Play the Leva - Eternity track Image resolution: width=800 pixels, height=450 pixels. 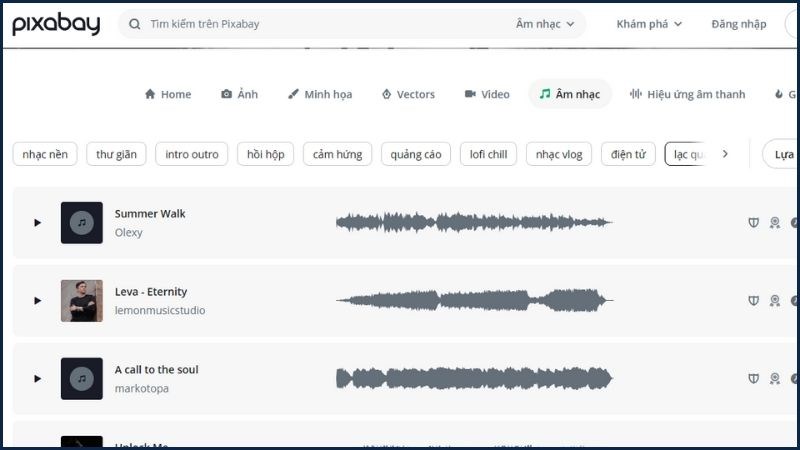coord(37,301)
